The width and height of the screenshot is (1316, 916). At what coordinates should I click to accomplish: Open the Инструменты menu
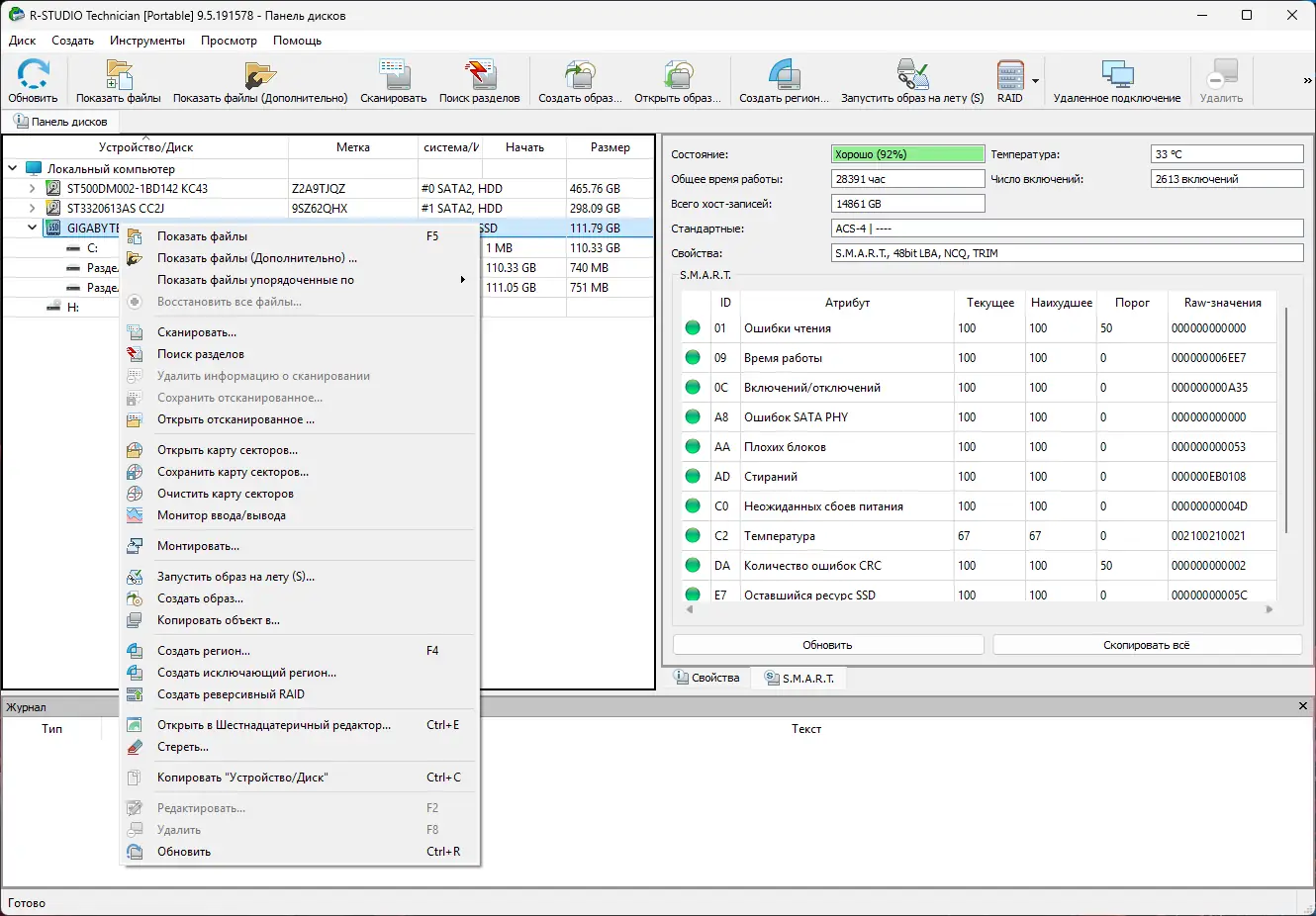coord(147,41)
